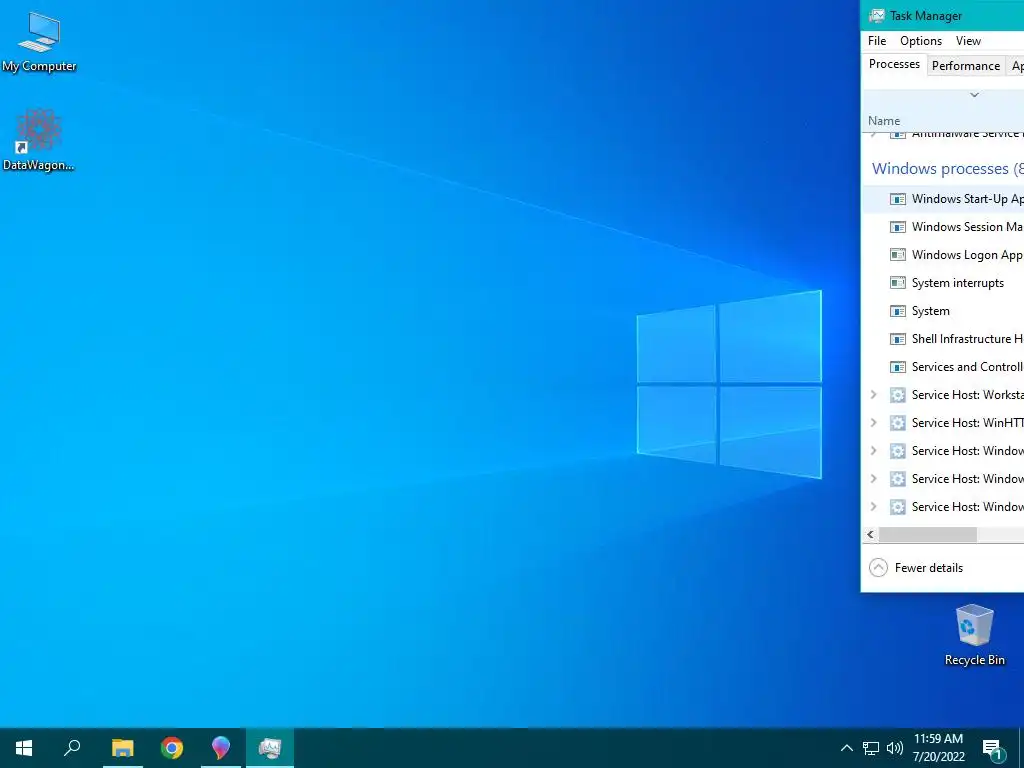1024x768 pixels.
Task: Click the Shell Infrastructure Host process icon
Action: coord(898,340)
